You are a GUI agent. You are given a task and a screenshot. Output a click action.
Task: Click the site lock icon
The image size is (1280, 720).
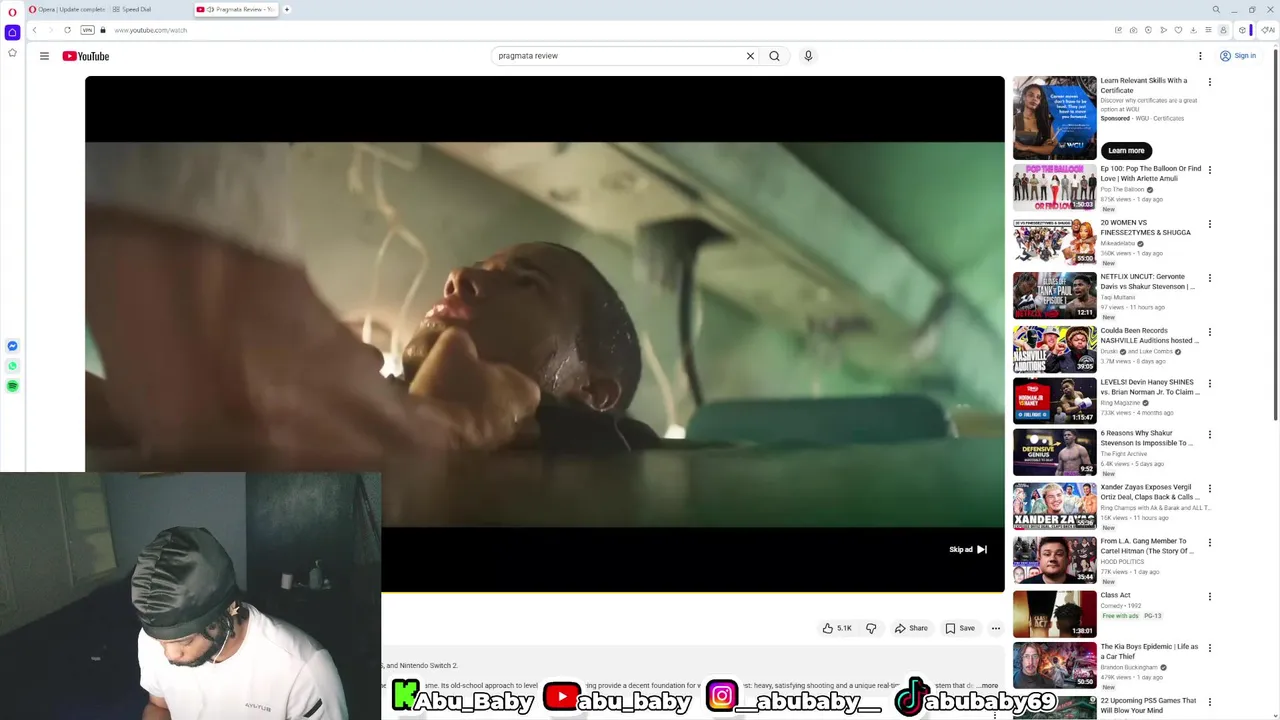pos(103,30)
